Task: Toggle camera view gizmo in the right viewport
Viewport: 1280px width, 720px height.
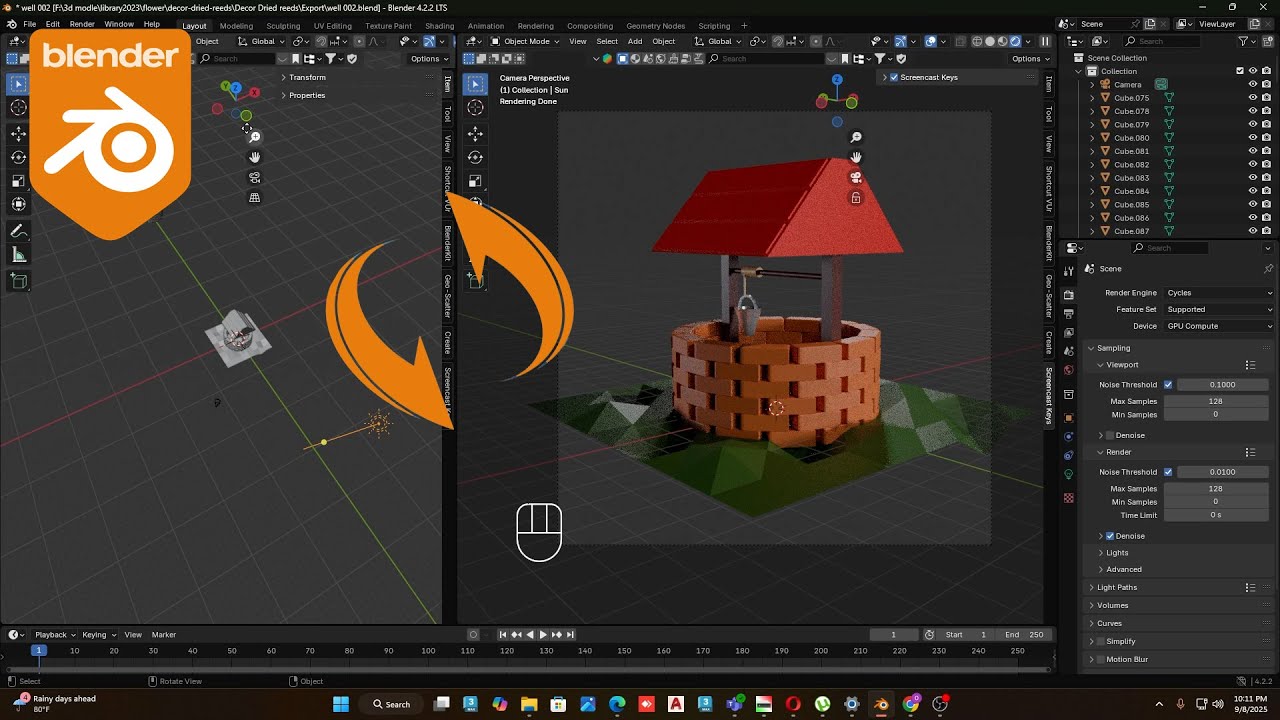Action: click(x=856, y=177)
